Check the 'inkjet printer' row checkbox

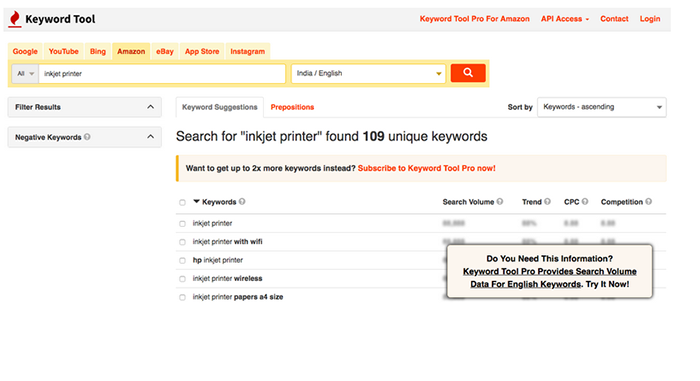(x=182, y=224)
